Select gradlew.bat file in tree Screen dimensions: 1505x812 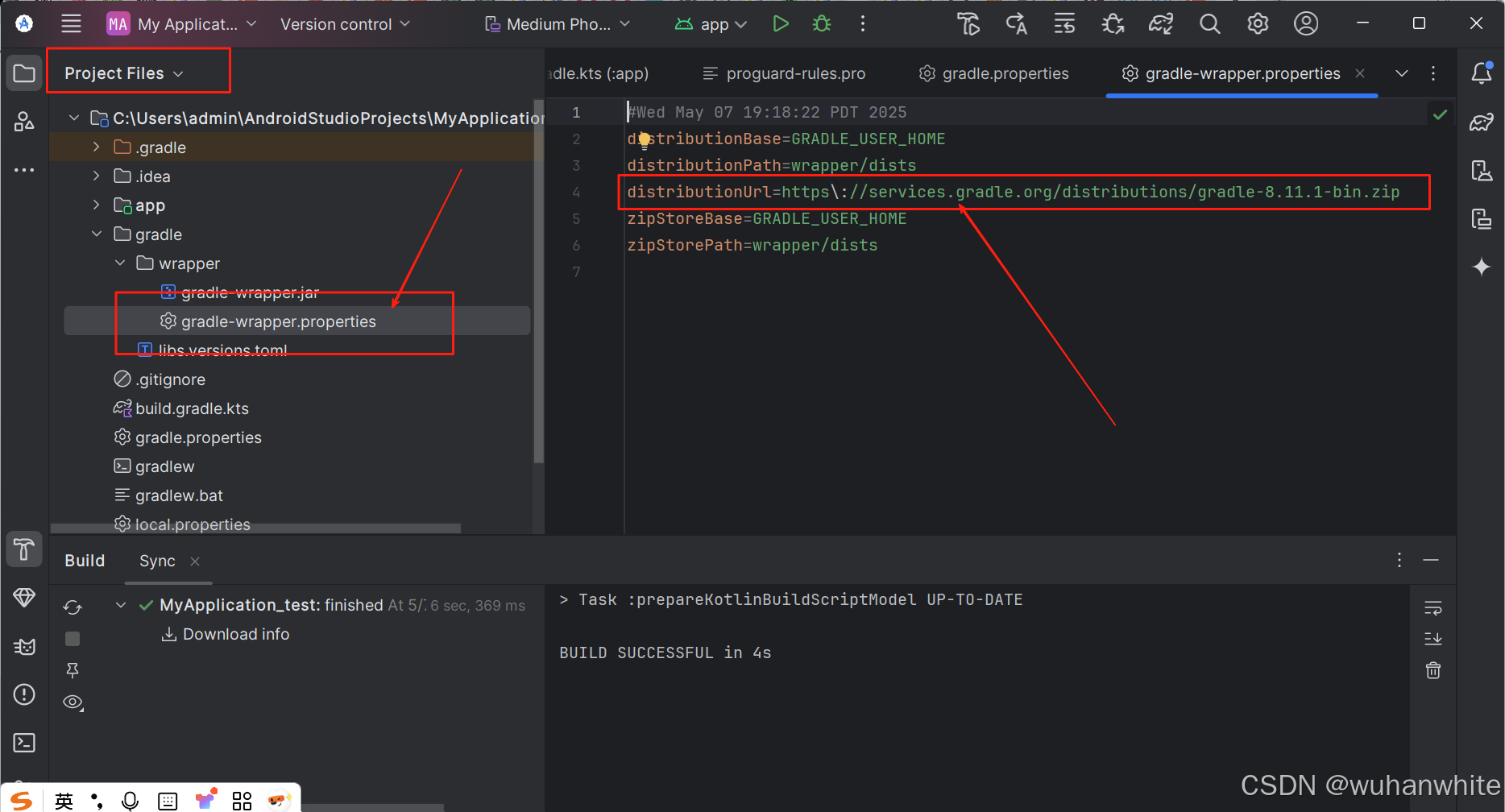tap(168, 495)
